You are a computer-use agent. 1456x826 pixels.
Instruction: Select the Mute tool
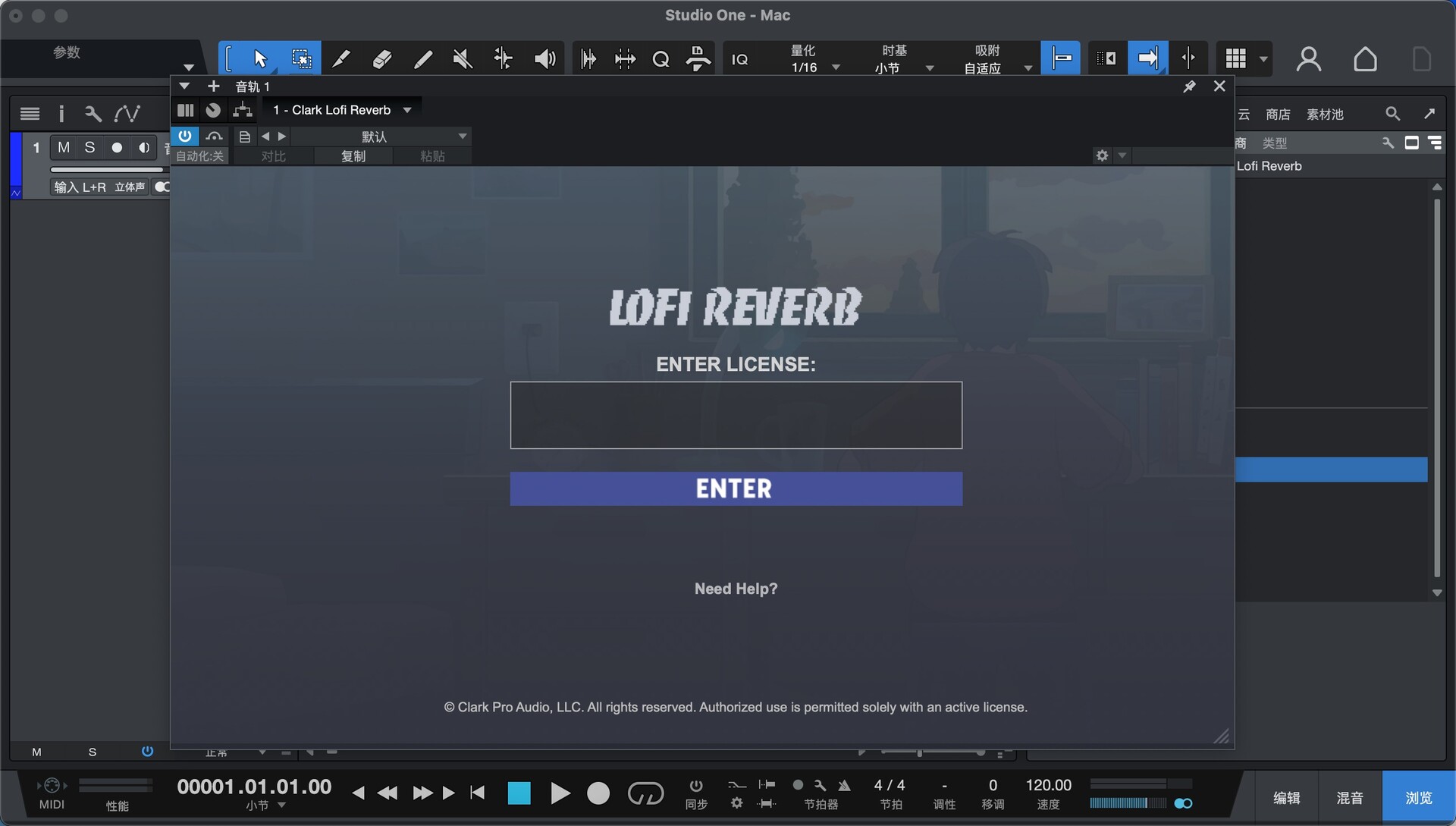click(x=463, y=58)
